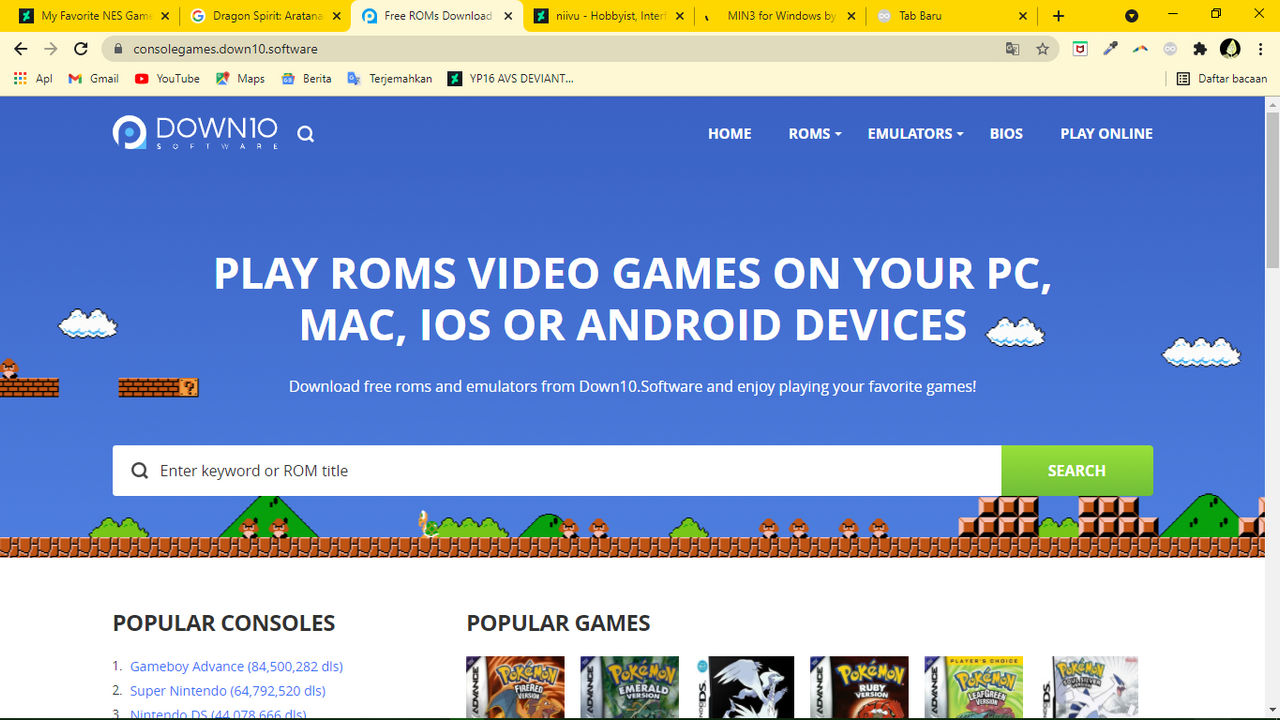Open the DOWN10 Software logo homepage
1280x720 pixels.
tap(195, 131)
